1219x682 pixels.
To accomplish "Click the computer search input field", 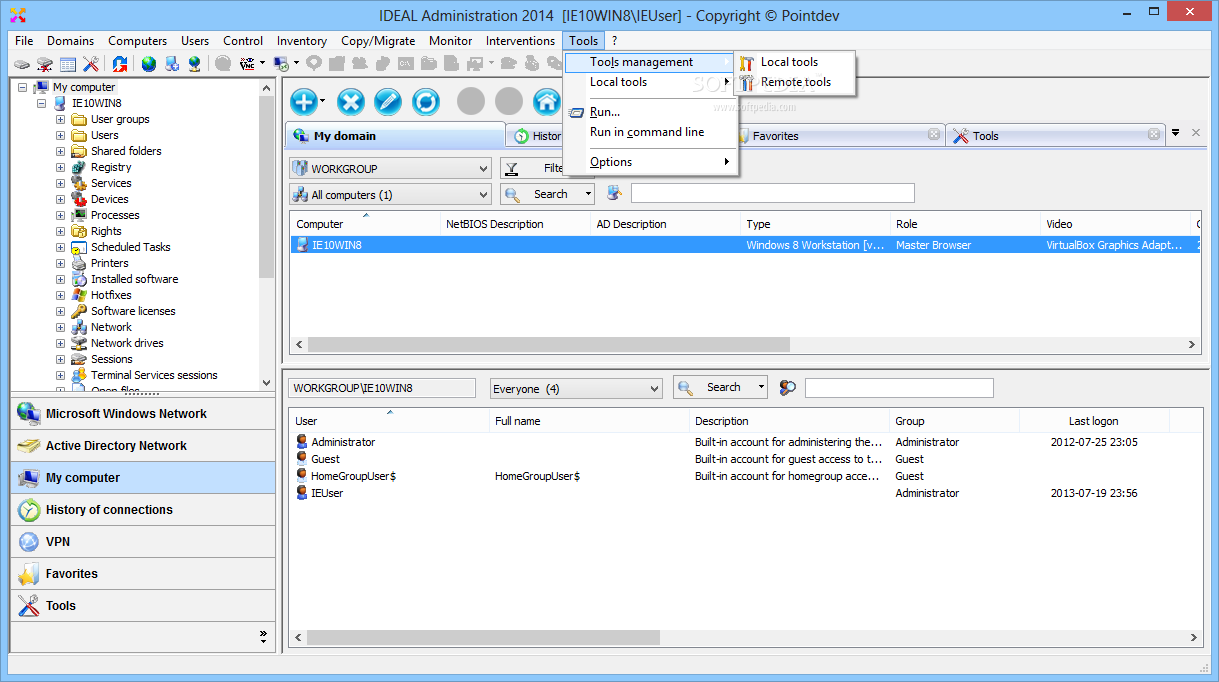I will 773,193.
